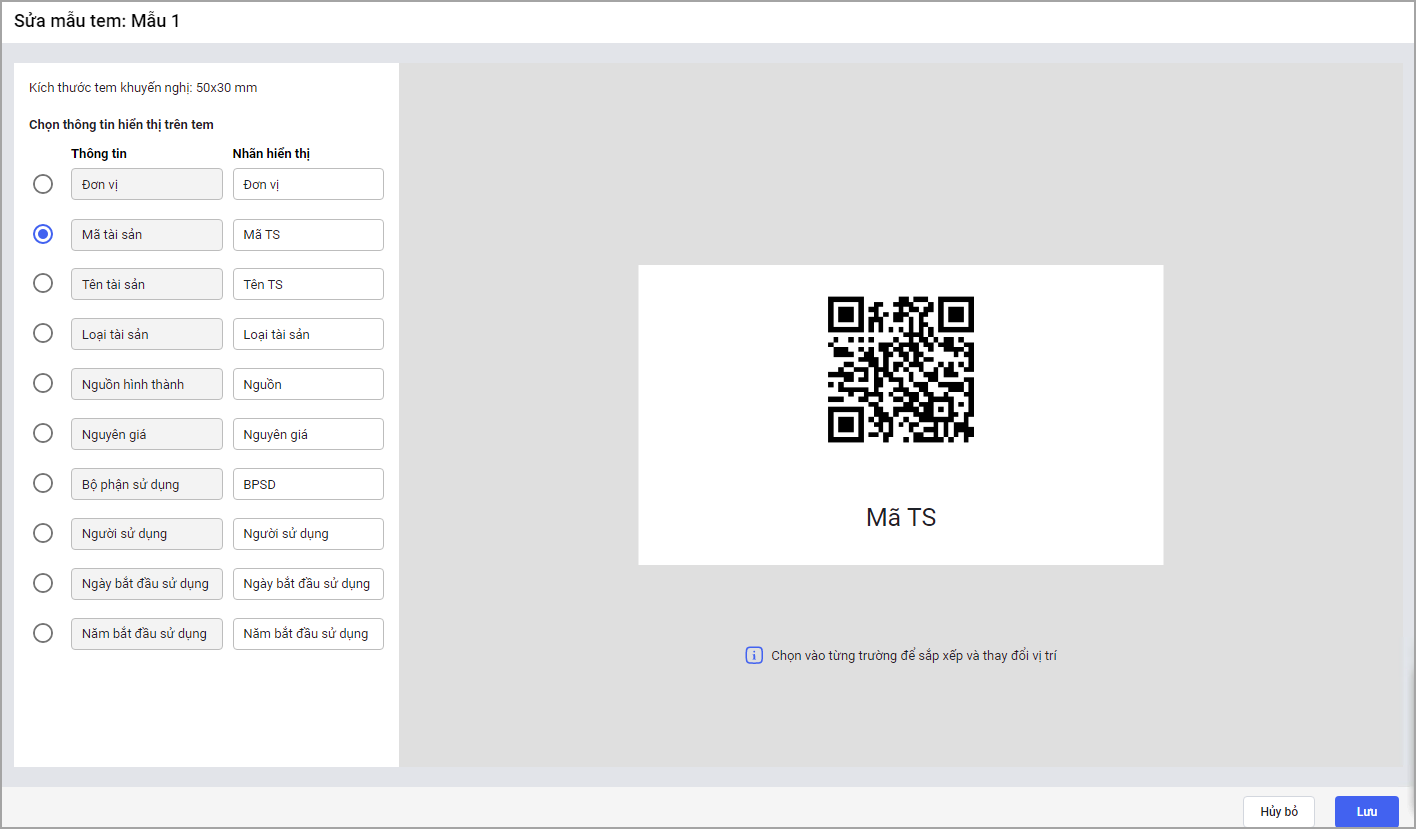1416x829 pixels.
Task: Focus the Ngày bắt đầu sử dụng label input
Action: 308,583
